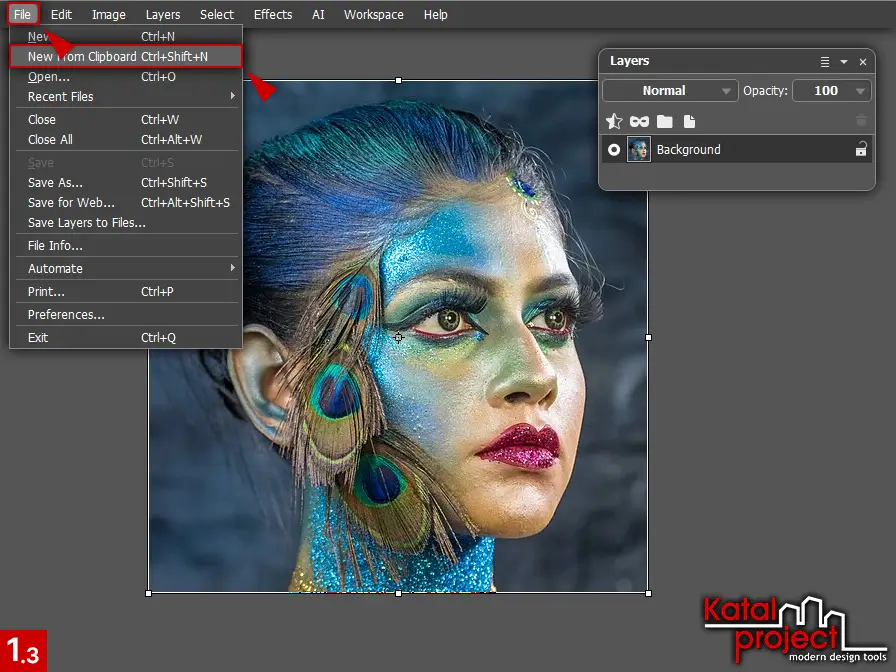
Task: Toggle the Background layer lock icon
Action: click(860, 150)
